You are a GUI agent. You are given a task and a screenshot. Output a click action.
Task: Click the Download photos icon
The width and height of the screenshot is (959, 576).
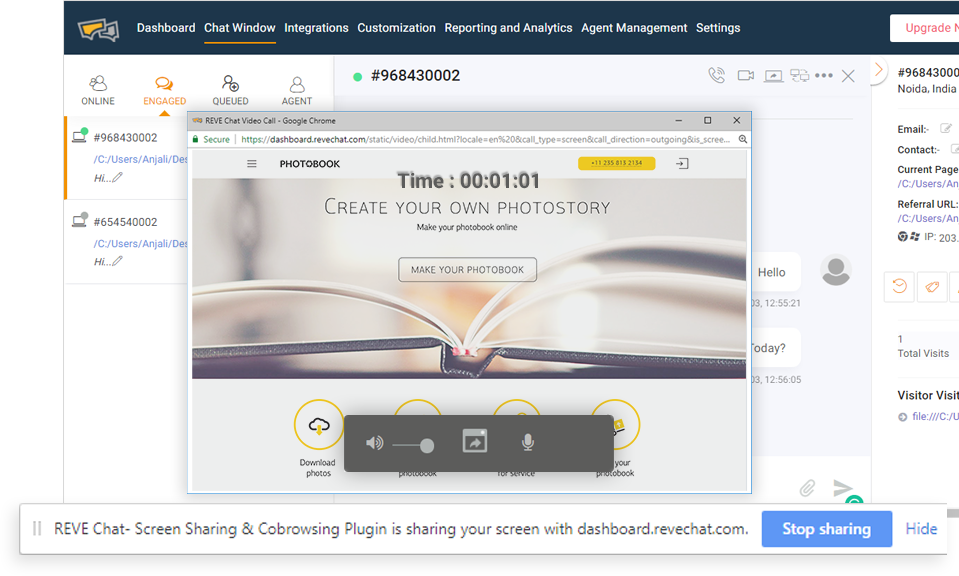319,424
